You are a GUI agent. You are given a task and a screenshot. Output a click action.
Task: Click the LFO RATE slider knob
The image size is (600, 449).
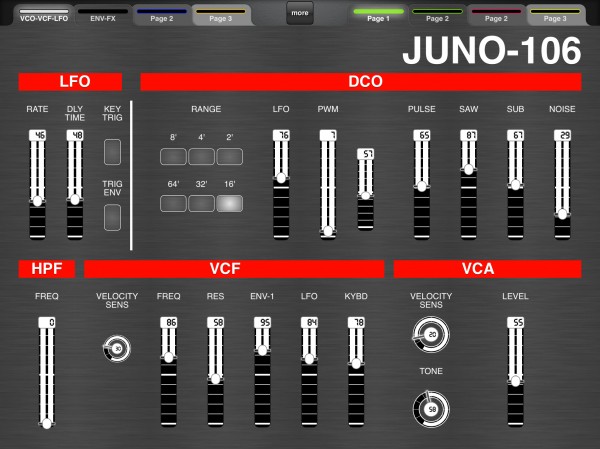coord(38,201)
